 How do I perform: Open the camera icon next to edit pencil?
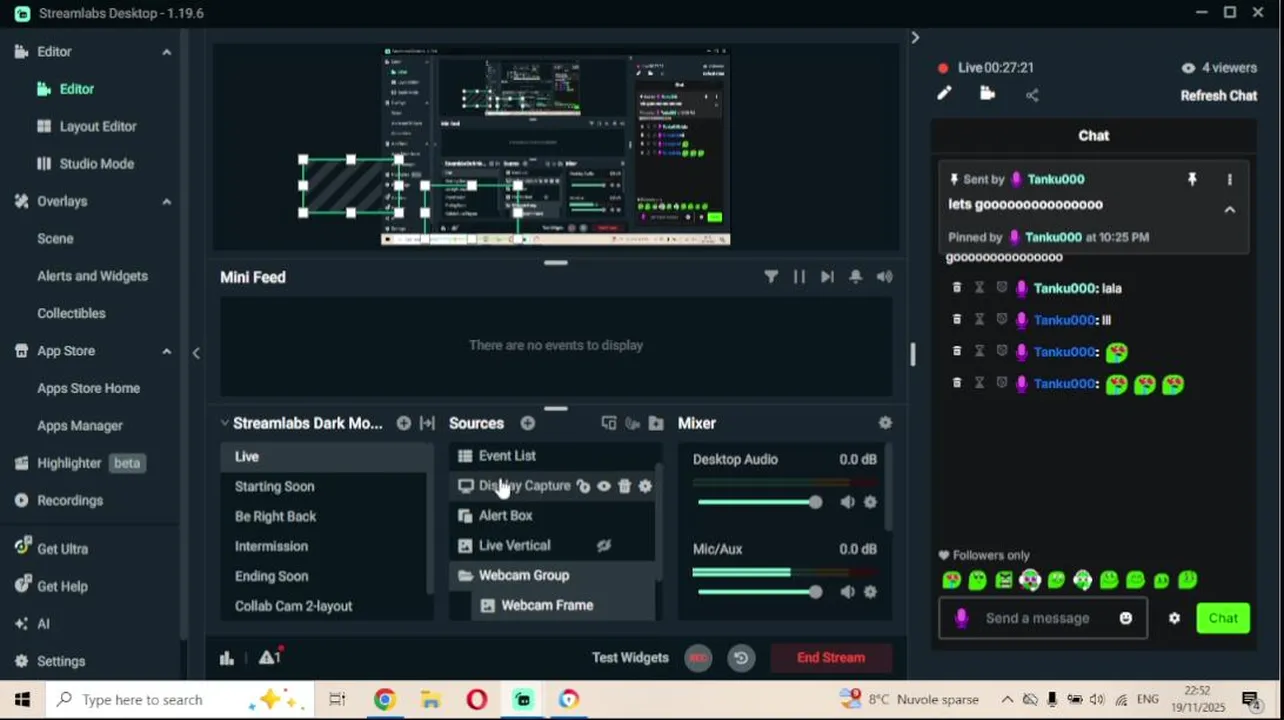click(987, 94)
